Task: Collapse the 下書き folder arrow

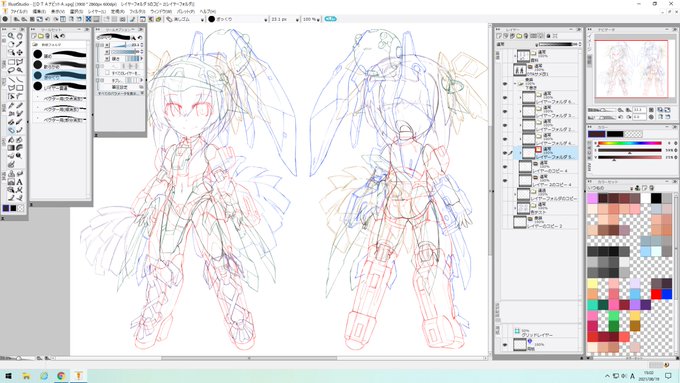Action: [x=515, y=84]
